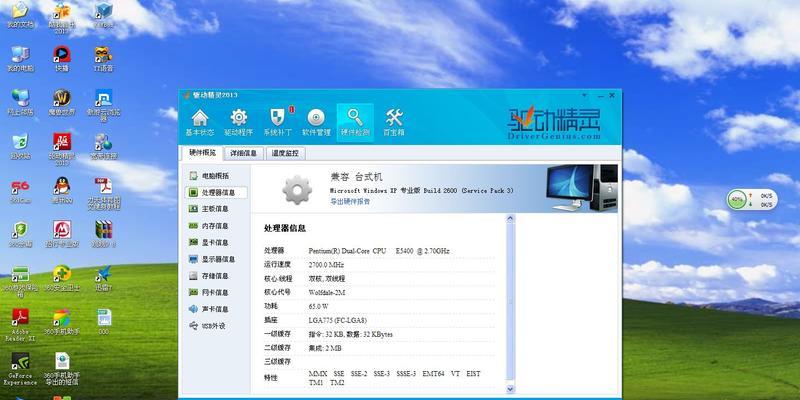Viewport: 800px width, 400px height.
Task: Select 处理器信息 in the sidebar
Action: point(216,192)
